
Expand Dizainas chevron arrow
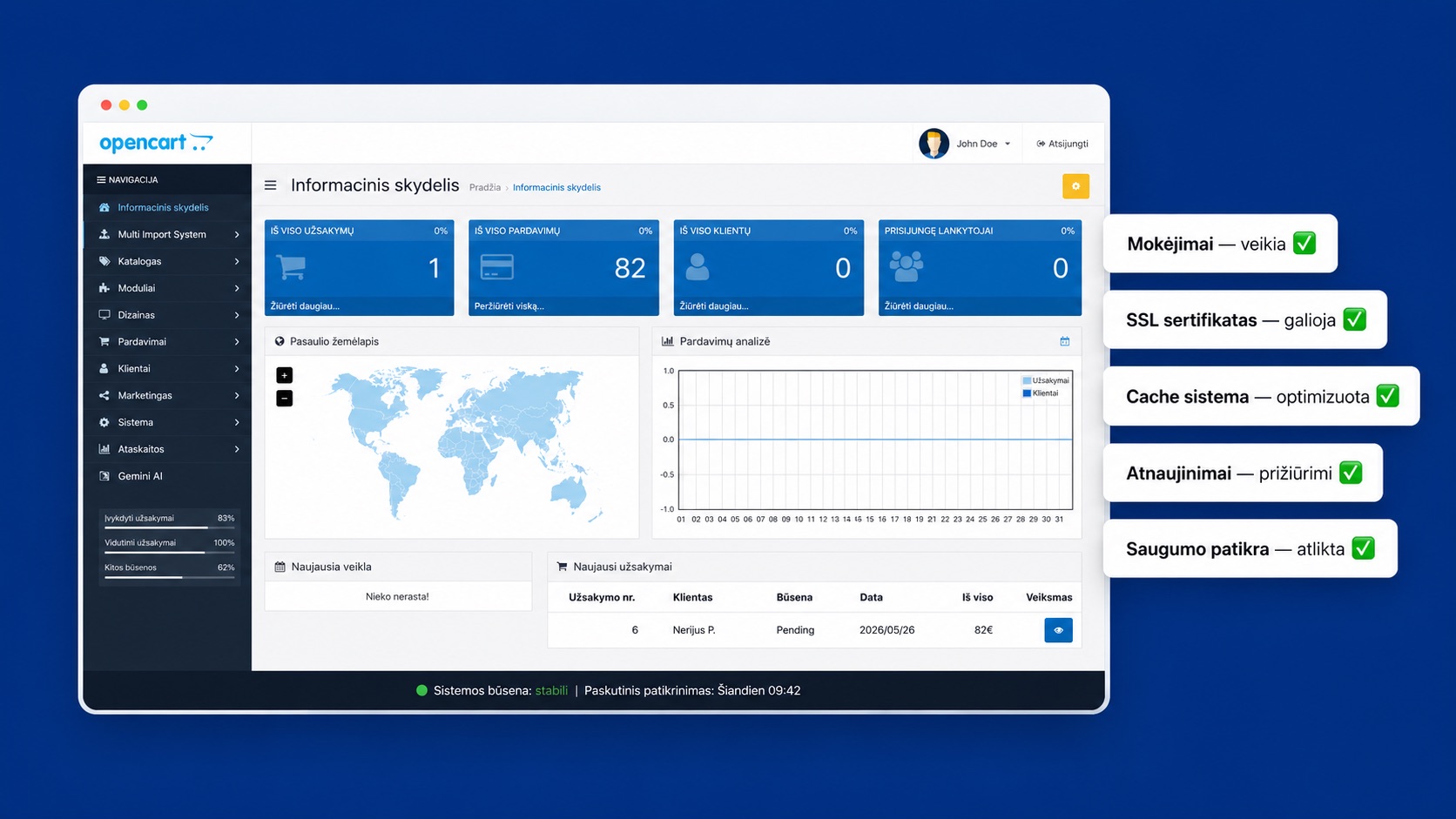[x=237, y=315]
